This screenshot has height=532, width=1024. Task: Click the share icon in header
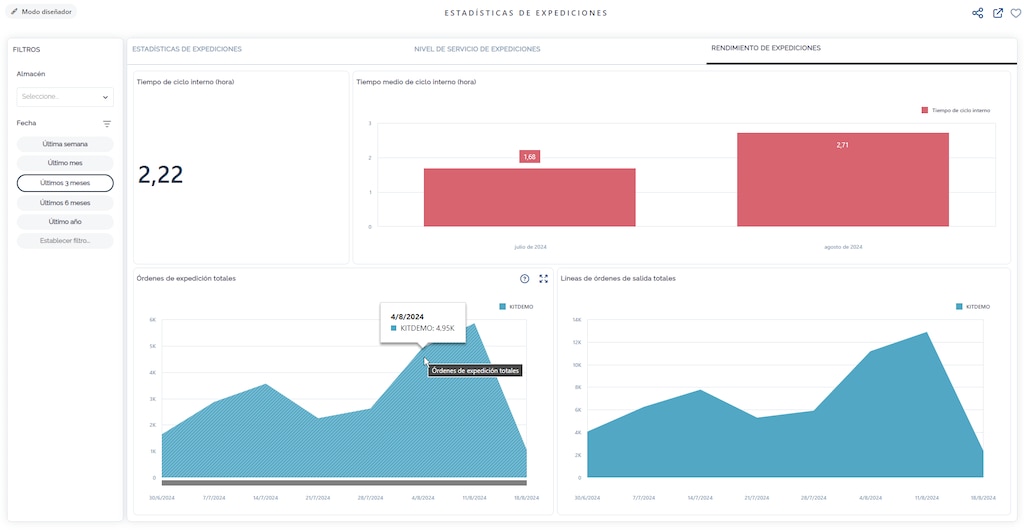coord(978,13)
